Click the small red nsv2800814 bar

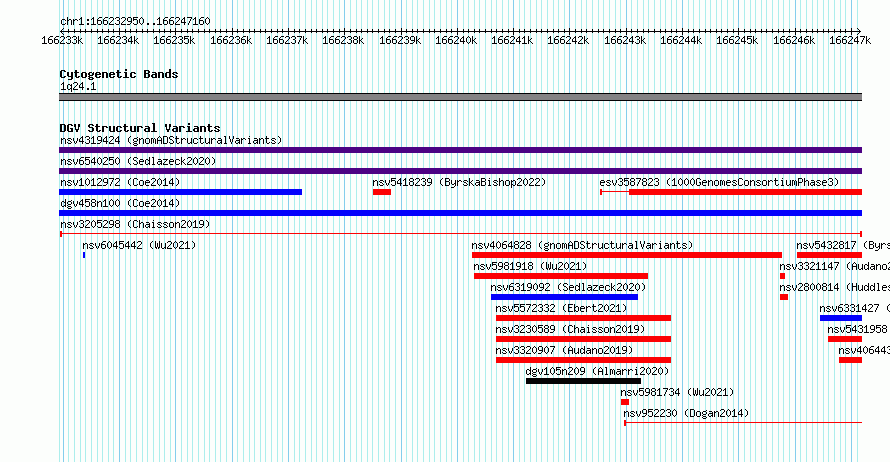(x=784, y=297)
